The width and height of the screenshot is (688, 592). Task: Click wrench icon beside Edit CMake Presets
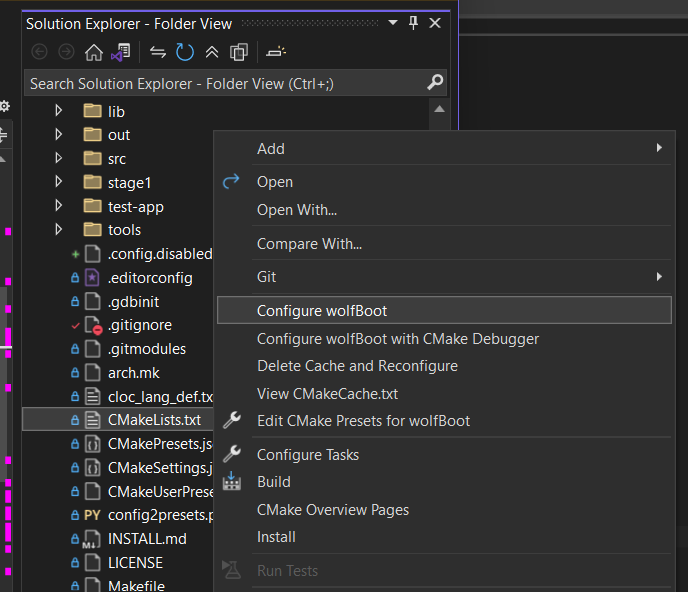(232, 420)
